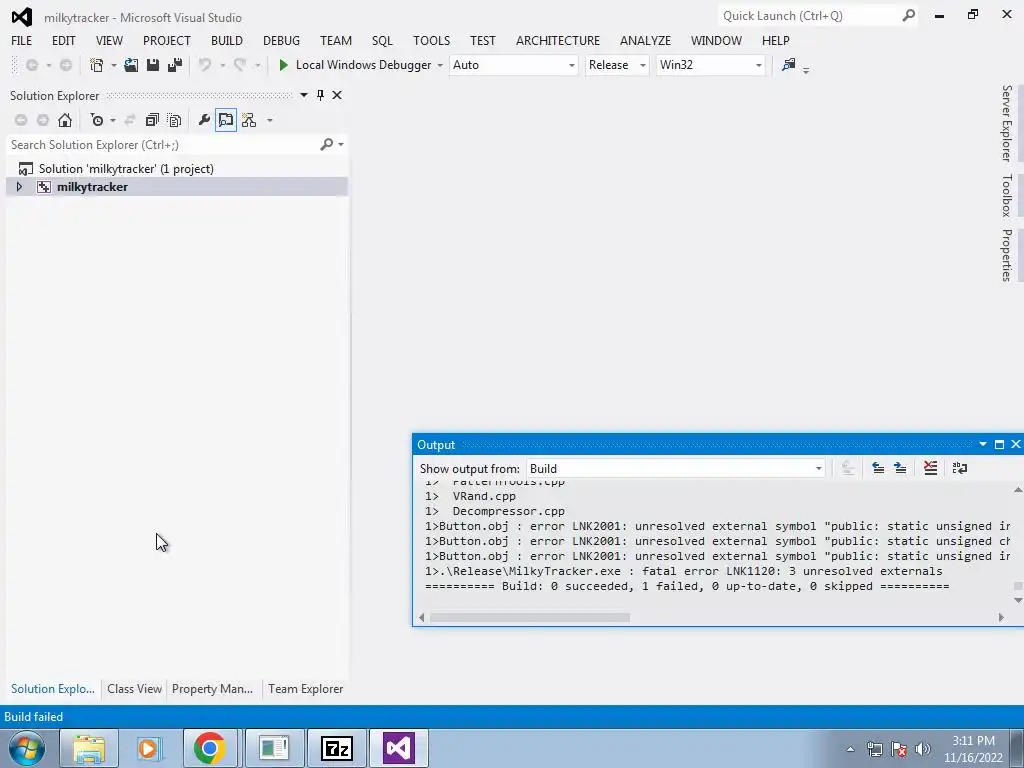The width and height of the screenshot is (1024, 768).
Task: Click in the Quick Launch input field
Action: 810,16
